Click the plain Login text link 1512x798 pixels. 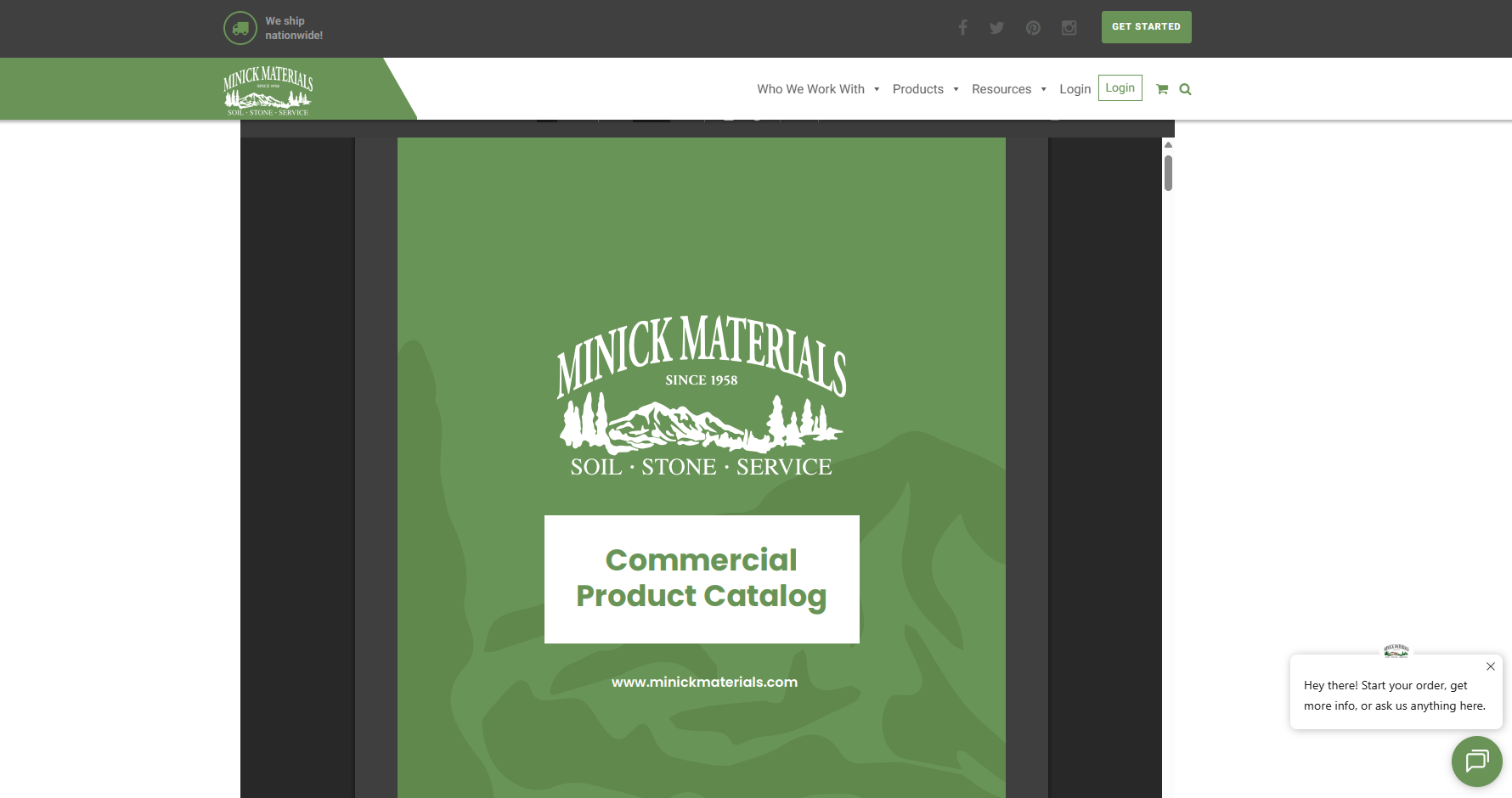point(1075,89)
